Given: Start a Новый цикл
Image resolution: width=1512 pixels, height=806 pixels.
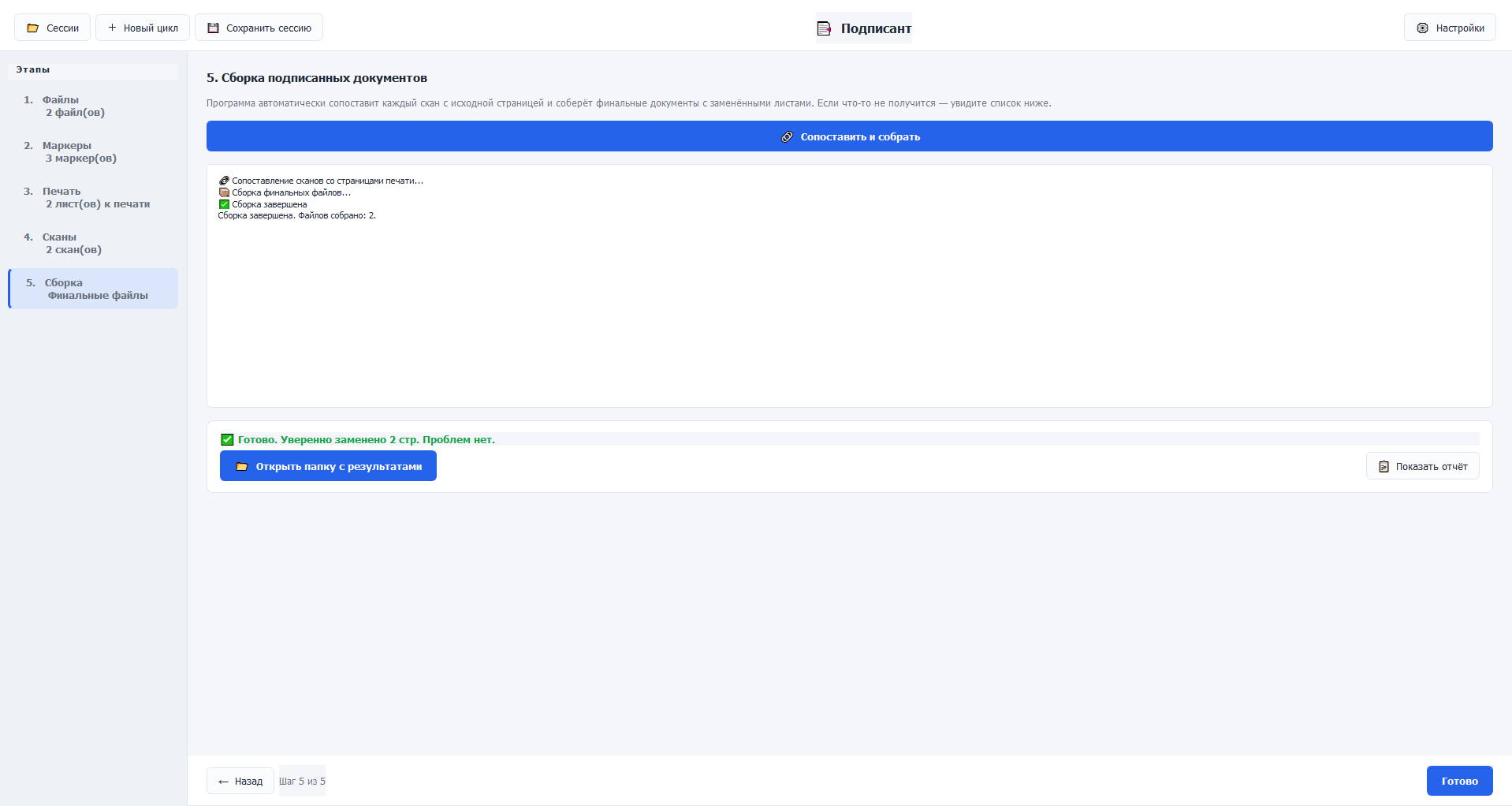Looking at the screenshot, I should pos(143,28).
